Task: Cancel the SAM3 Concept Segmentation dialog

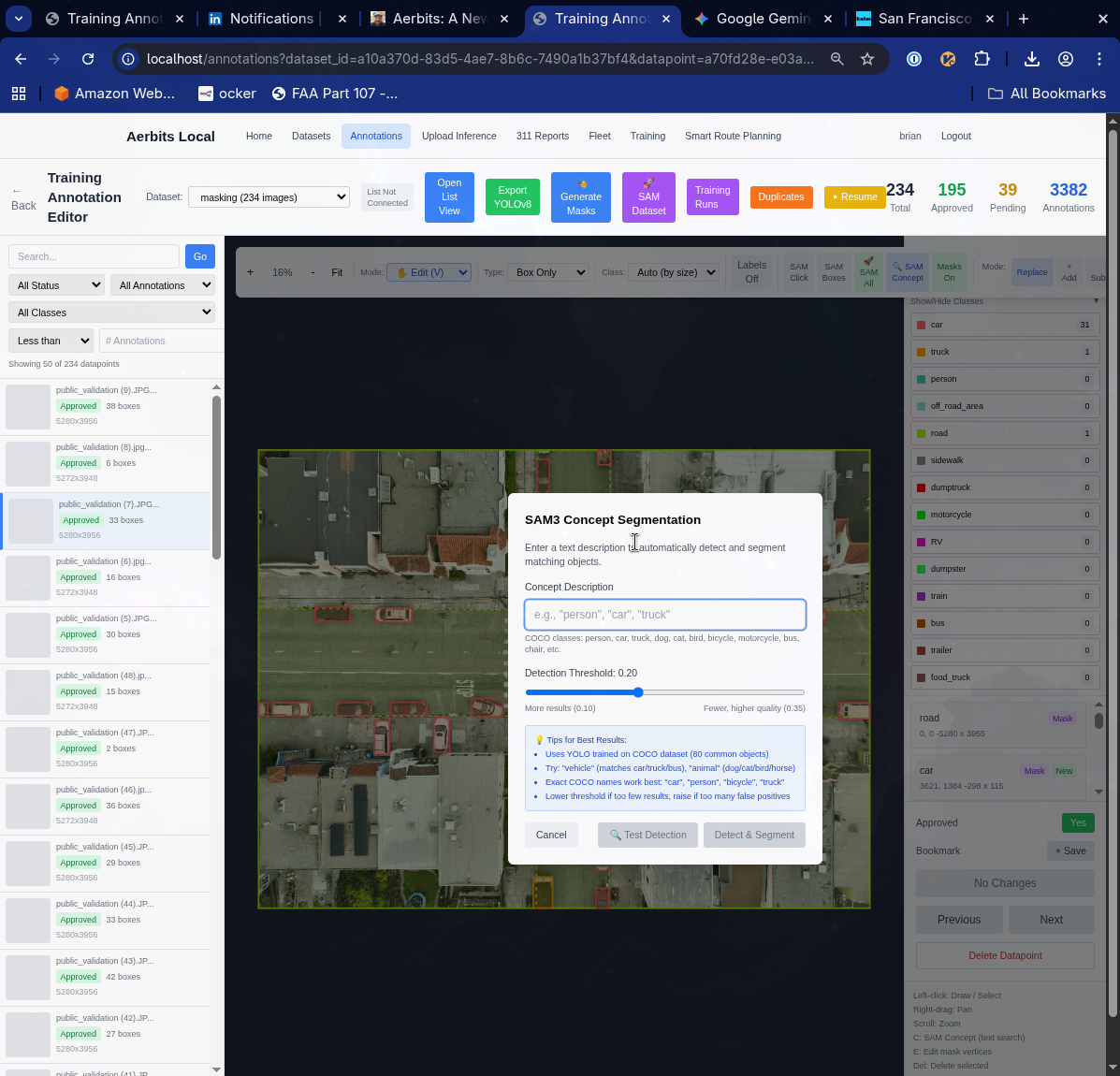Action: click(x=551, y=835)
